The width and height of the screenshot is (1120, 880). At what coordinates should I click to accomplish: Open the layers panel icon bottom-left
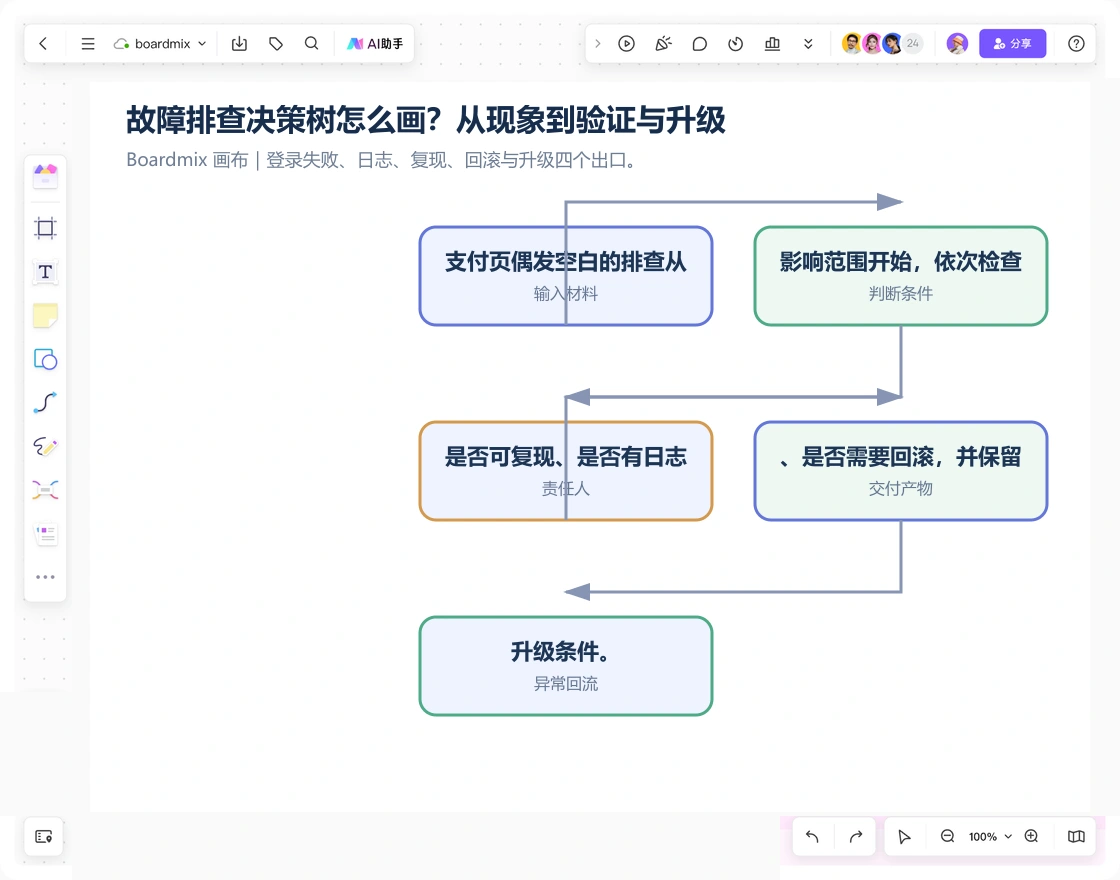pyautogui.click(x=44, y=836)
